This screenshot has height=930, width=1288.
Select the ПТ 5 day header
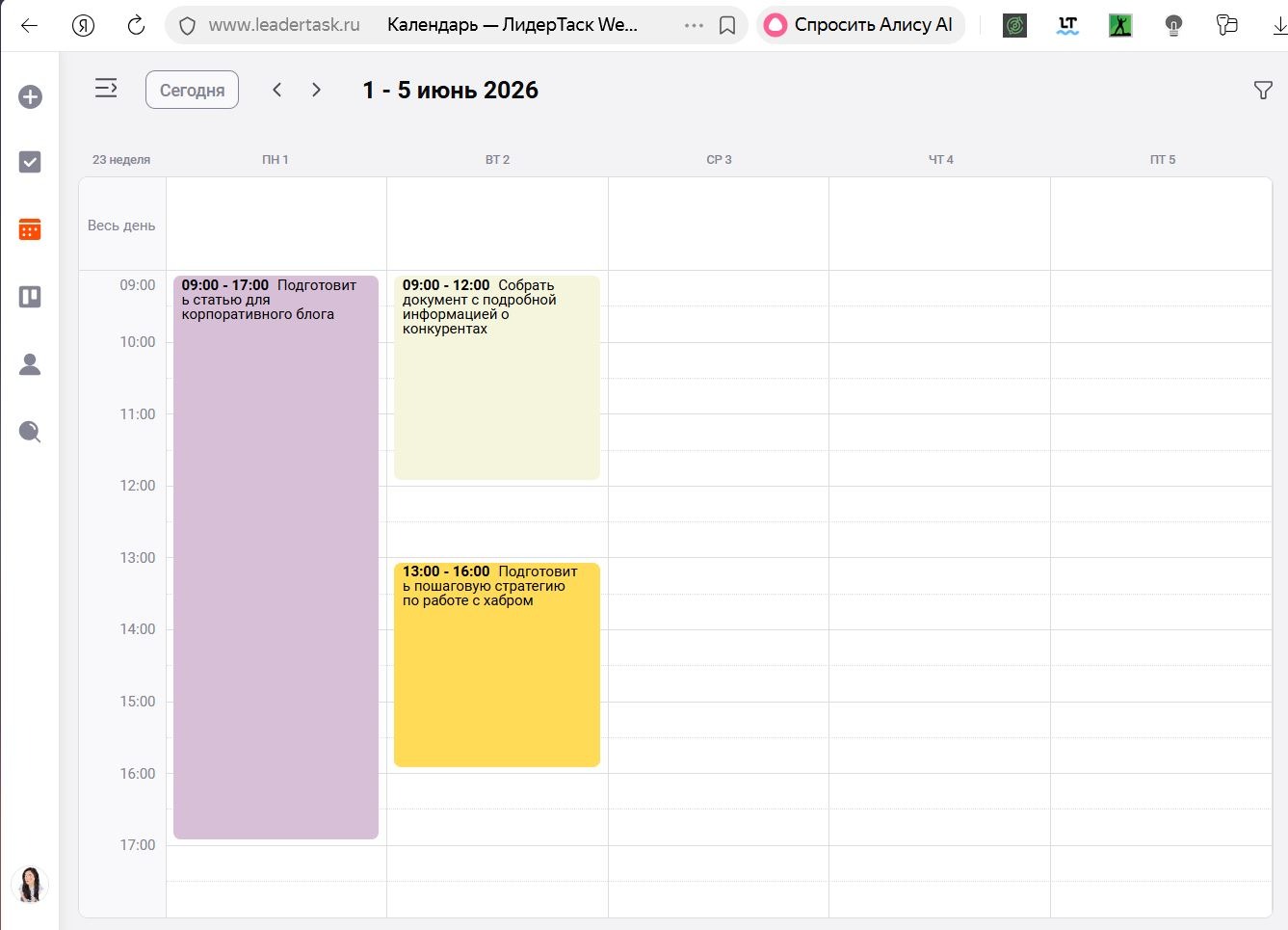pos(1162,160)
